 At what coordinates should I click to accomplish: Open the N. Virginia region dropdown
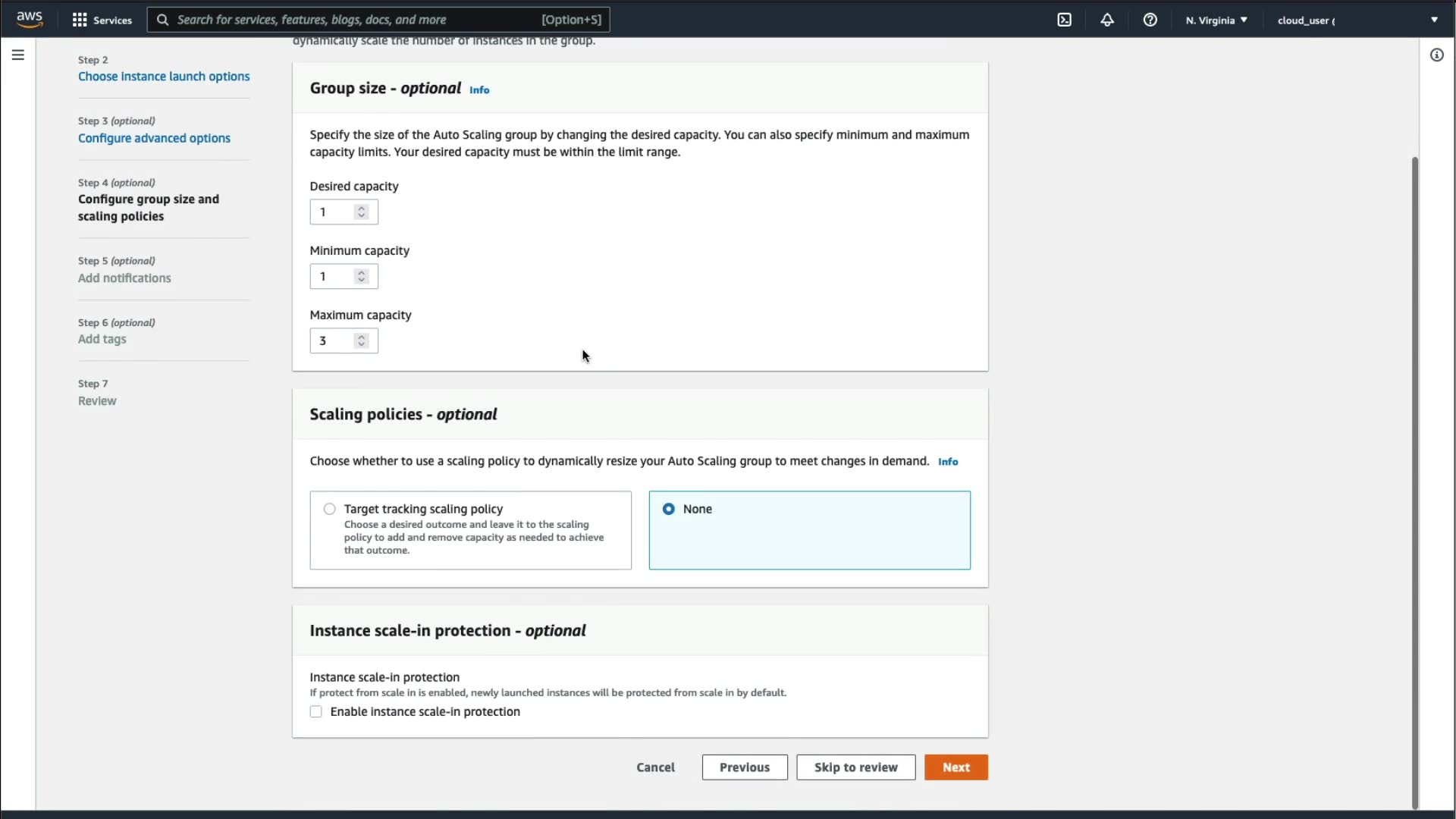tap(1216, 20)
